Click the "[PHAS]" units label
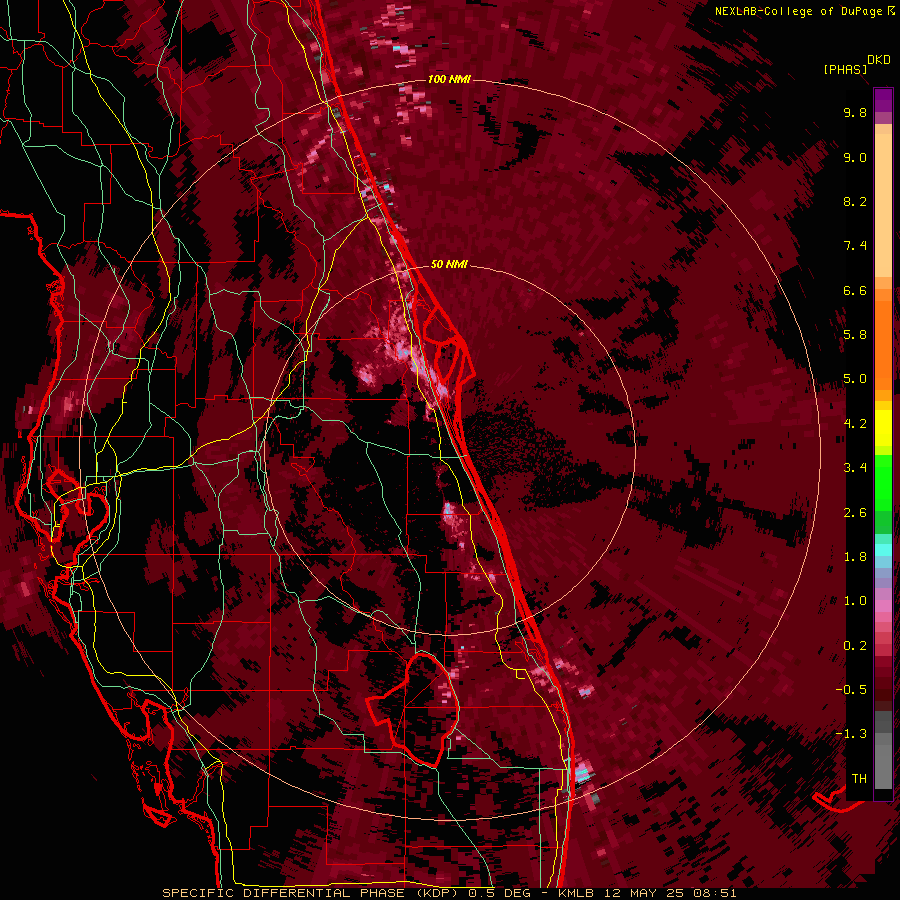This screenshot has width=900, height=900. tap(845, 69)
